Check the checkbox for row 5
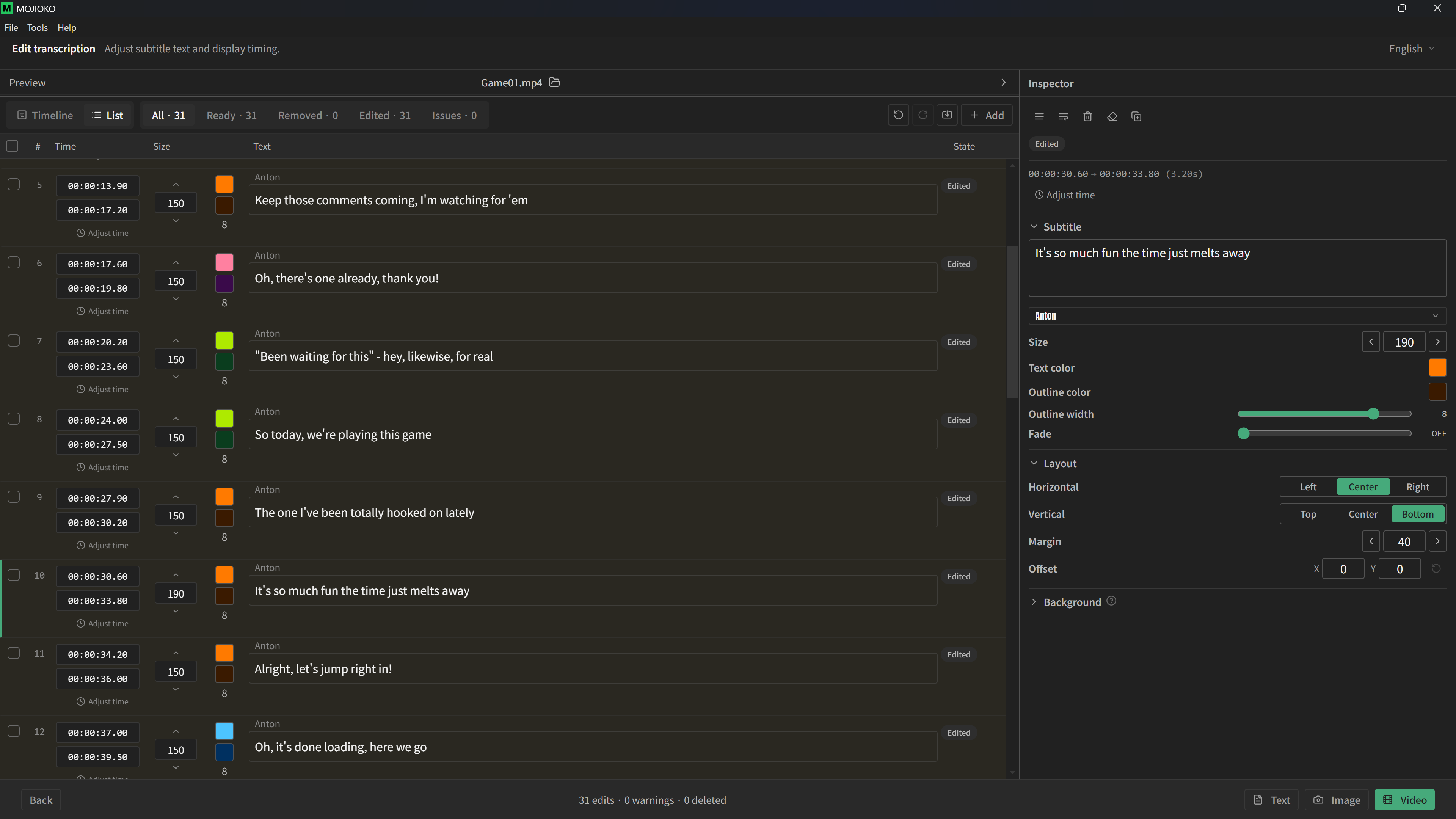The height and width of the screenshot is (819, 1456). 14,184
